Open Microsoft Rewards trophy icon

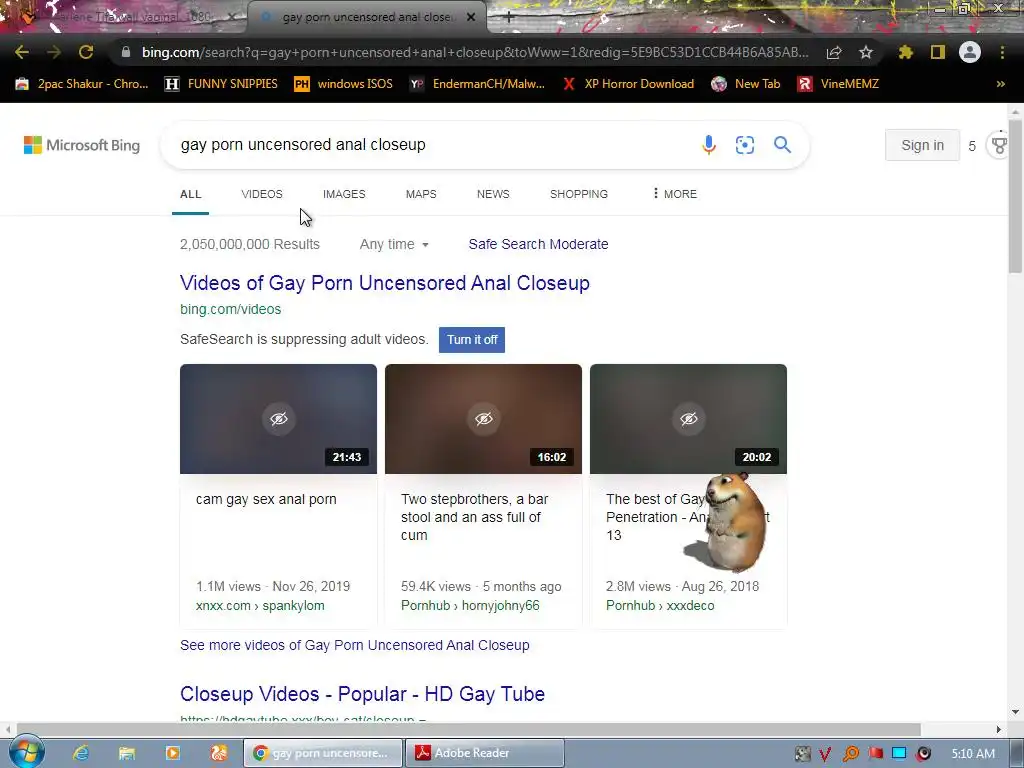click(x=999, y=145)
